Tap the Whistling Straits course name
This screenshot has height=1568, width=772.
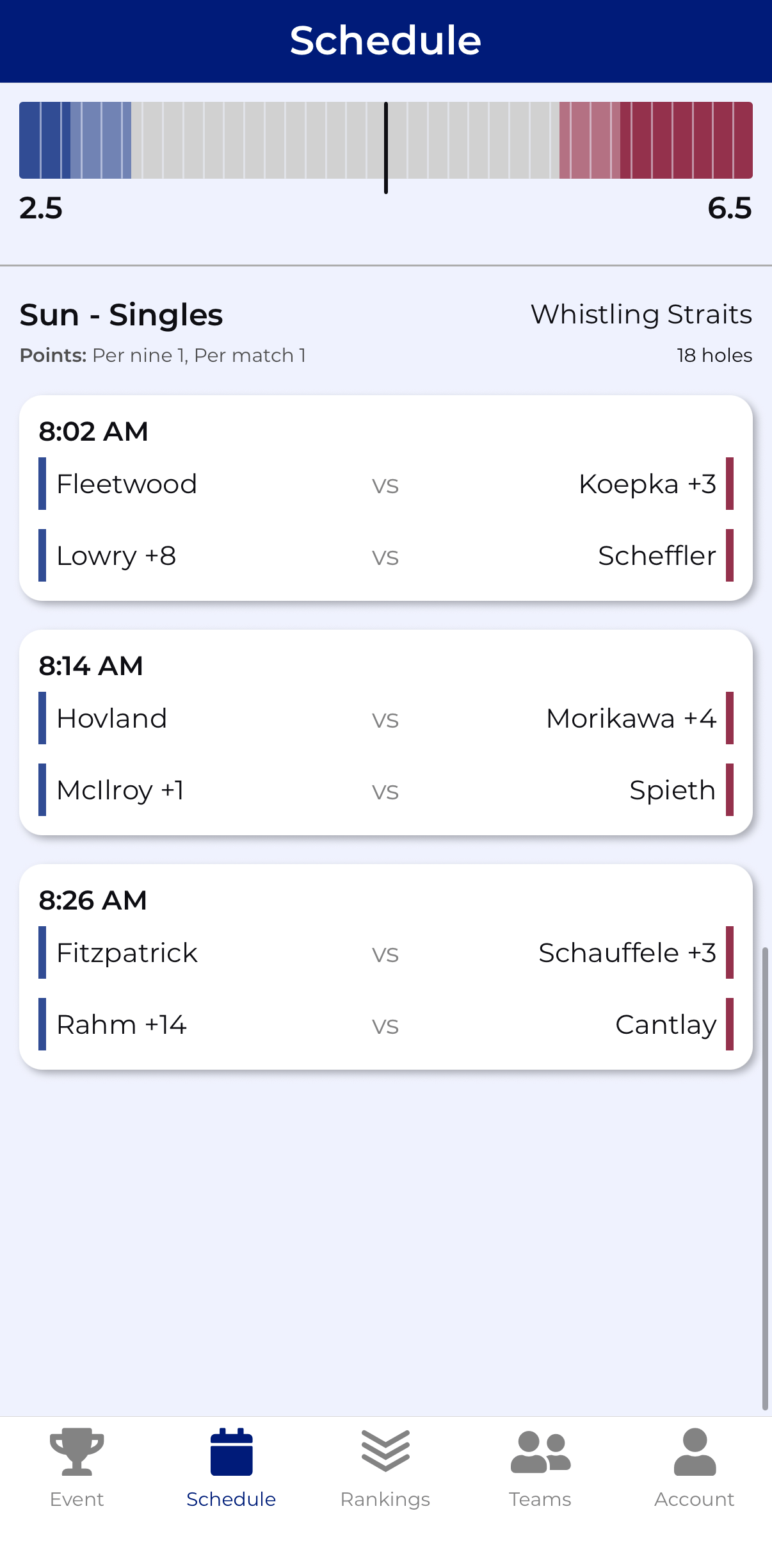pos(641,314)
